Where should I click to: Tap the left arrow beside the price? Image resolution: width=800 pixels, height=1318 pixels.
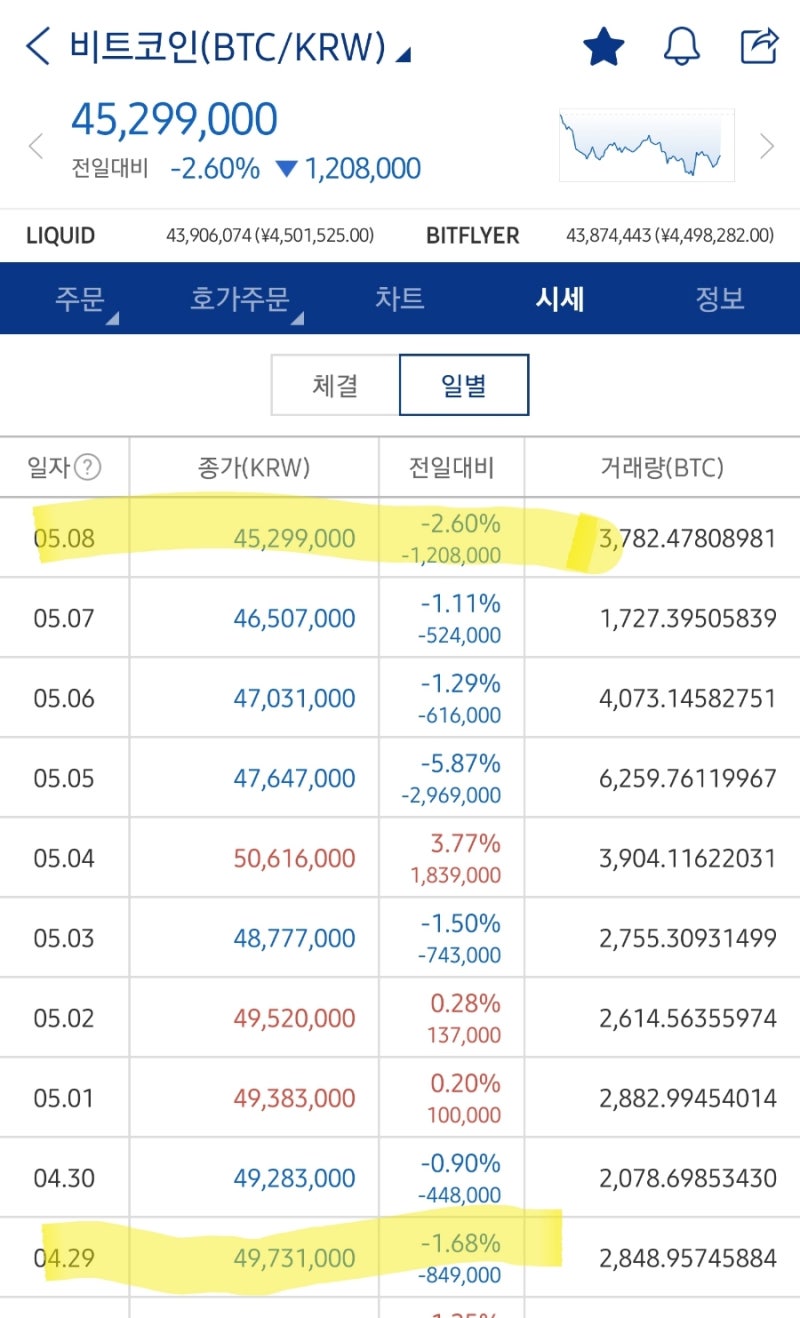tap(36, 145)
